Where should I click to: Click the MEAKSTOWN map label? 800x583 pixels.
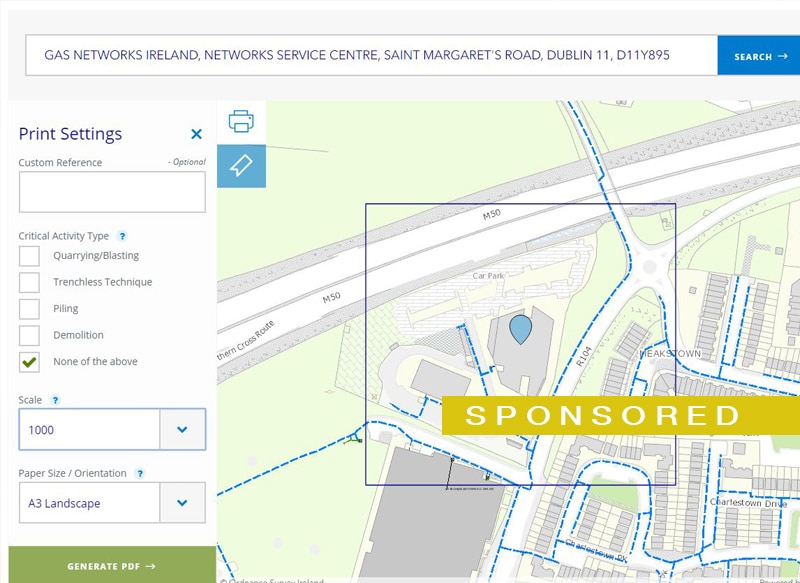[670, 353]
